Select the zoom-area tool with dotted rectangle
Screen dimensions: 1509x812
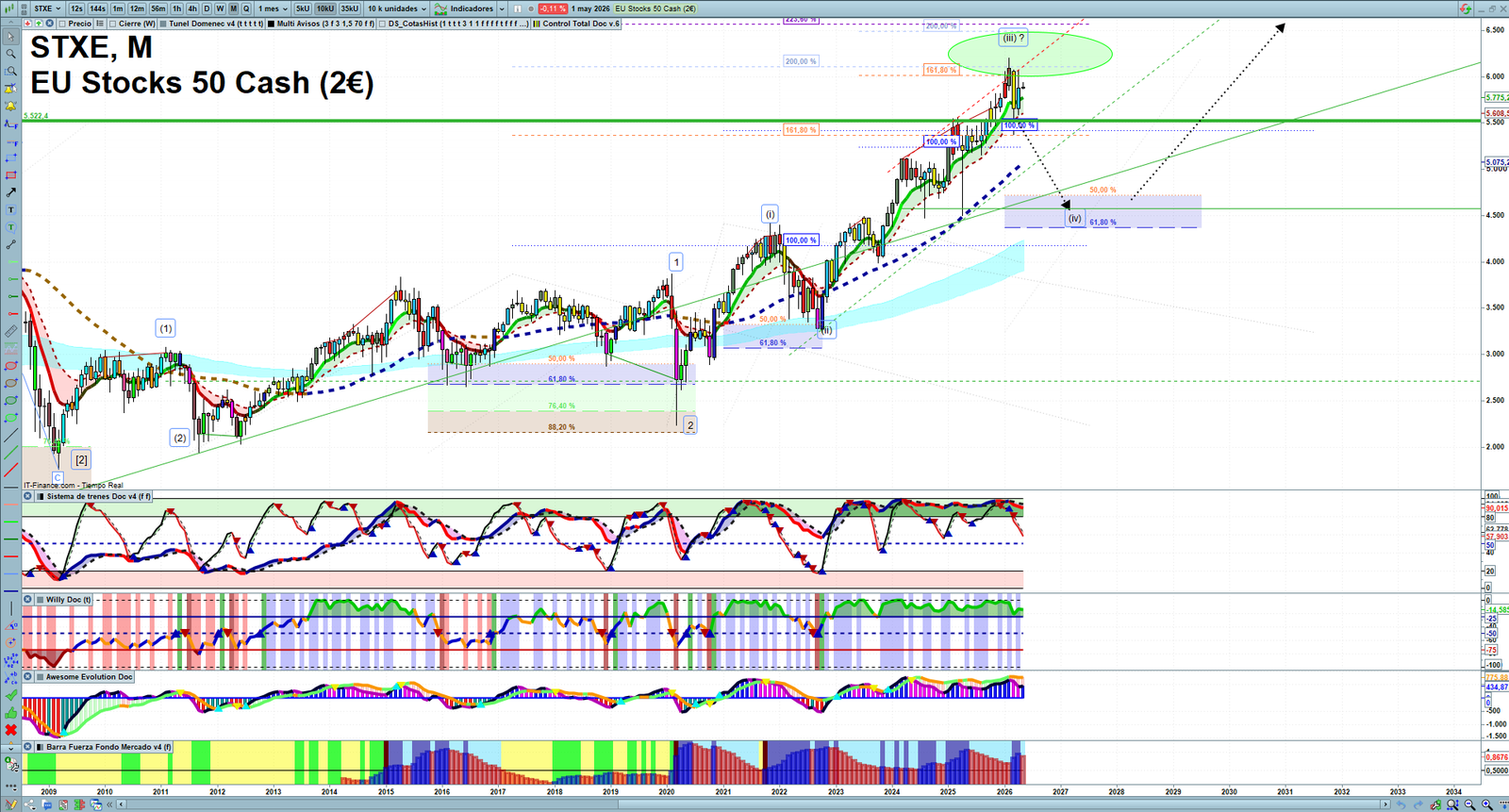tap(10, 71)
